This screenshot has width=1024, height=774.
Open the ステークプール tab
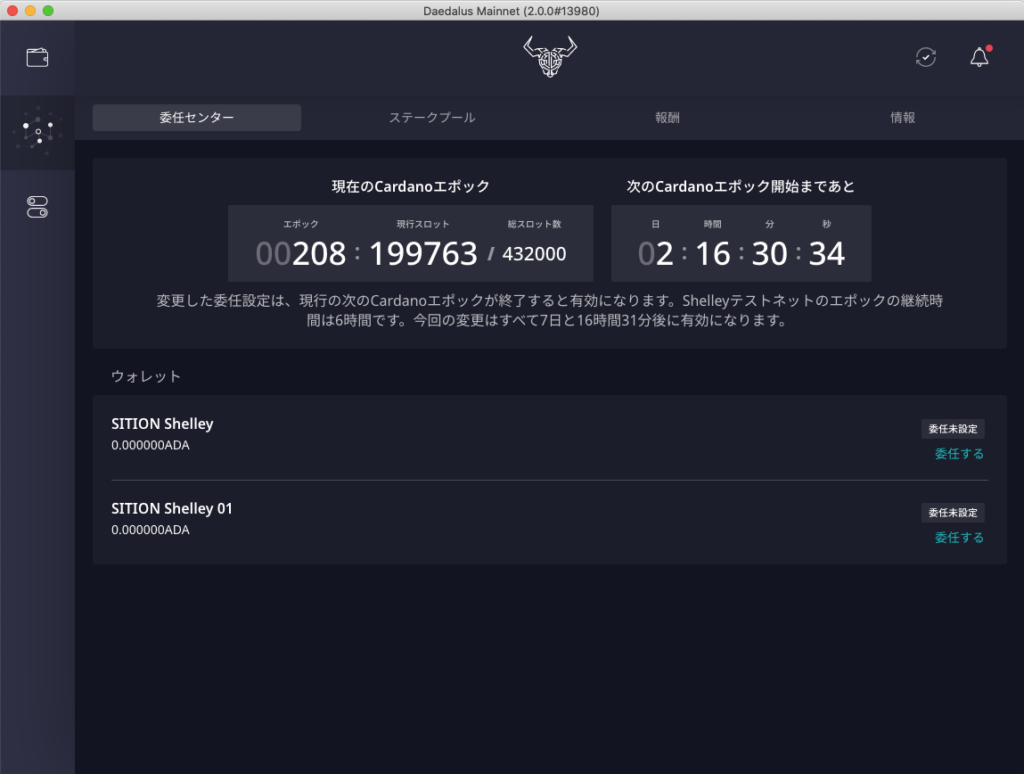click(432, 118)
